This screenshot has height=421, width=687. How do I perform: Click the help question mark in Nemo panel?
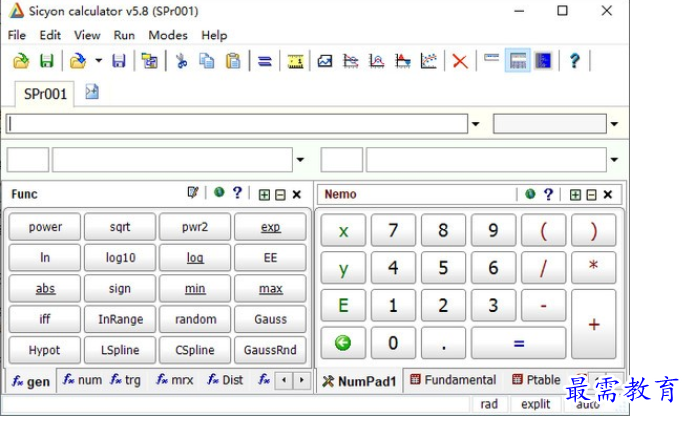click(548, 194)
